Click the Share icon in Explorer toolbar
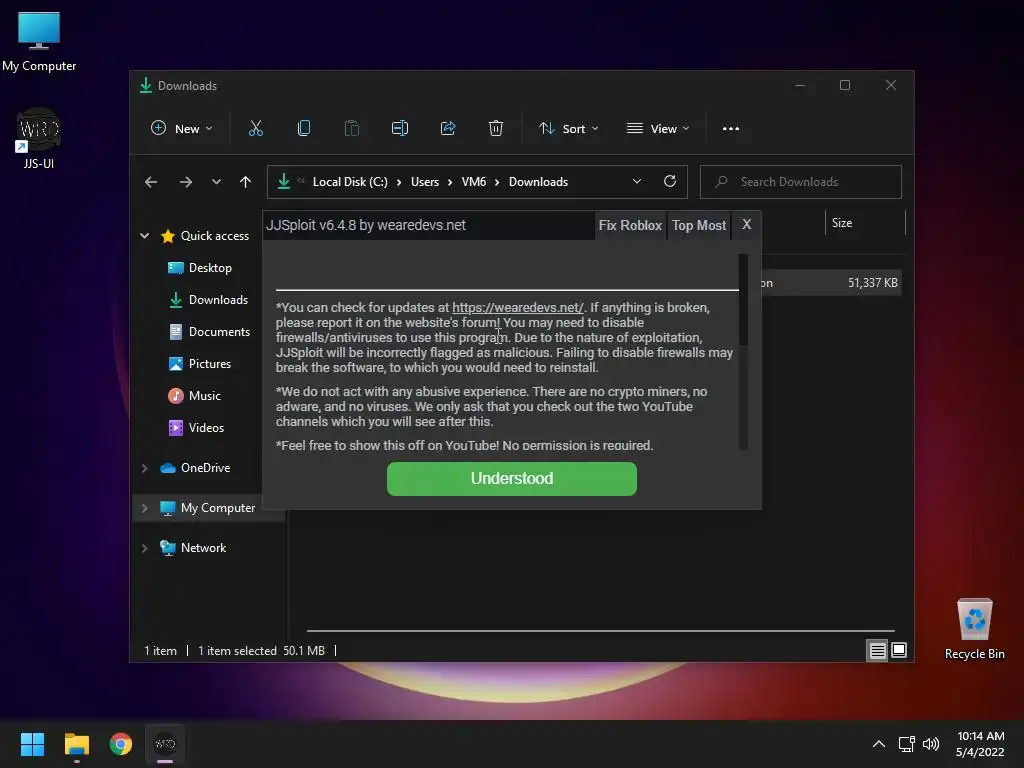This screenshot has width=1024, height=768. [448, 129]
